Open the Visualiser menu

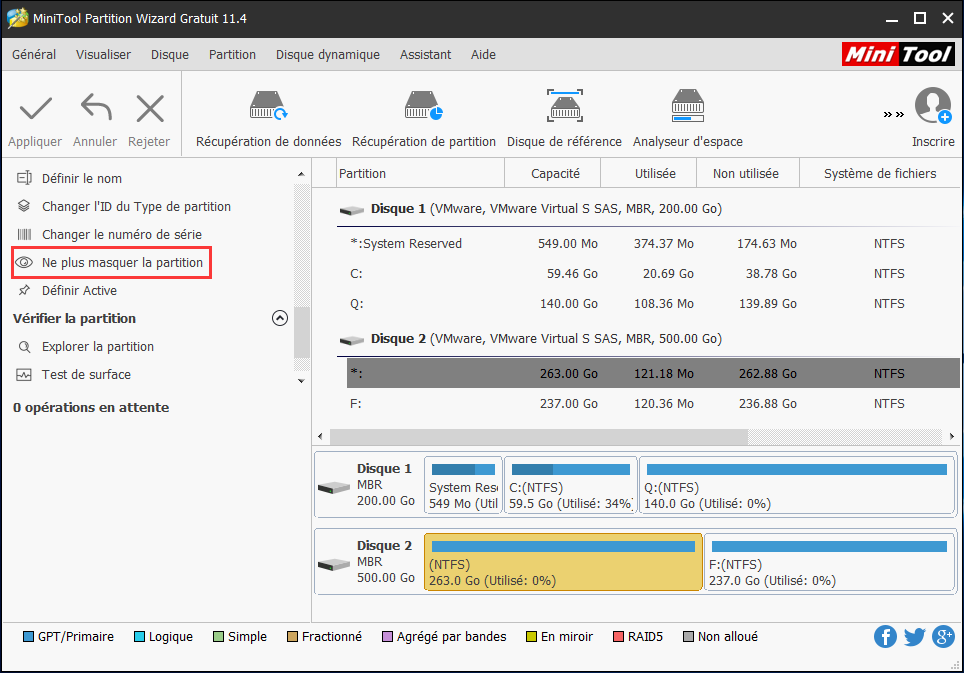tap(103, 55)
